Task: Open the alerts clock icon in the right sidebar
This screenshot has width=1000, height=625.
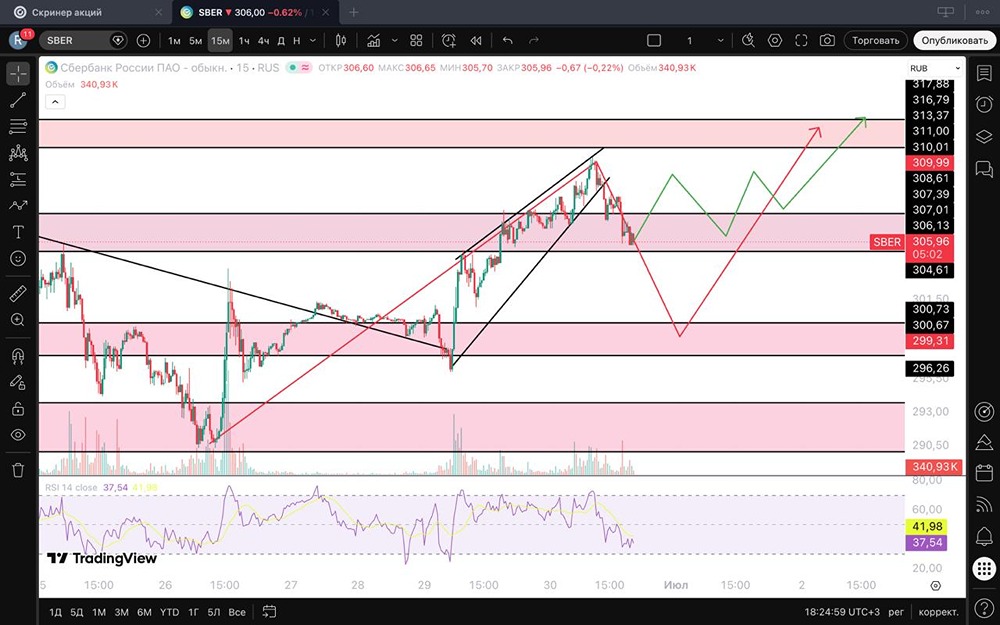Action: click(x=984, y=104)
